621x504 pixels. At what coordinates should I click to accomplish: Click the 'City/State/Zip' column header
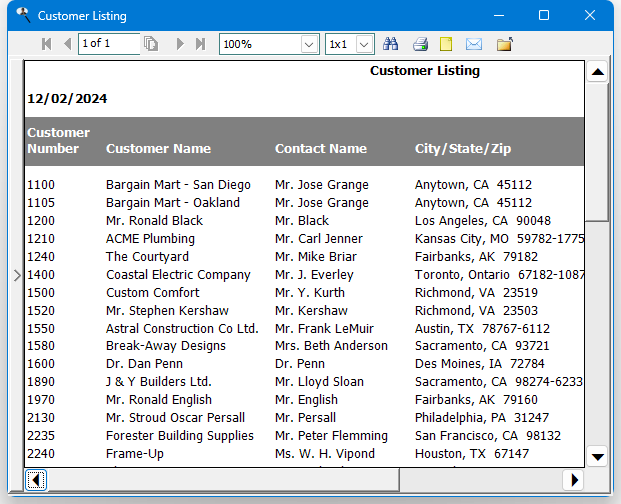[x=463, y=149]
